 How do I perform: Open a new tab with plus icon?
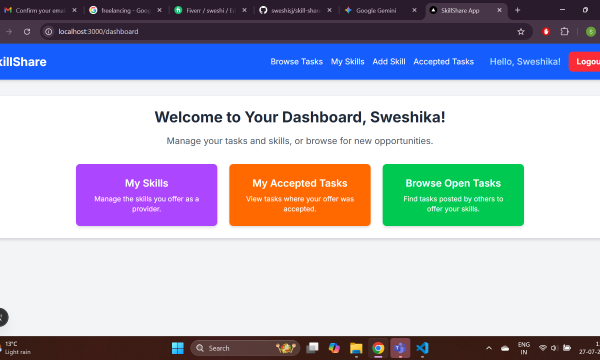click(x=517, y=10)
